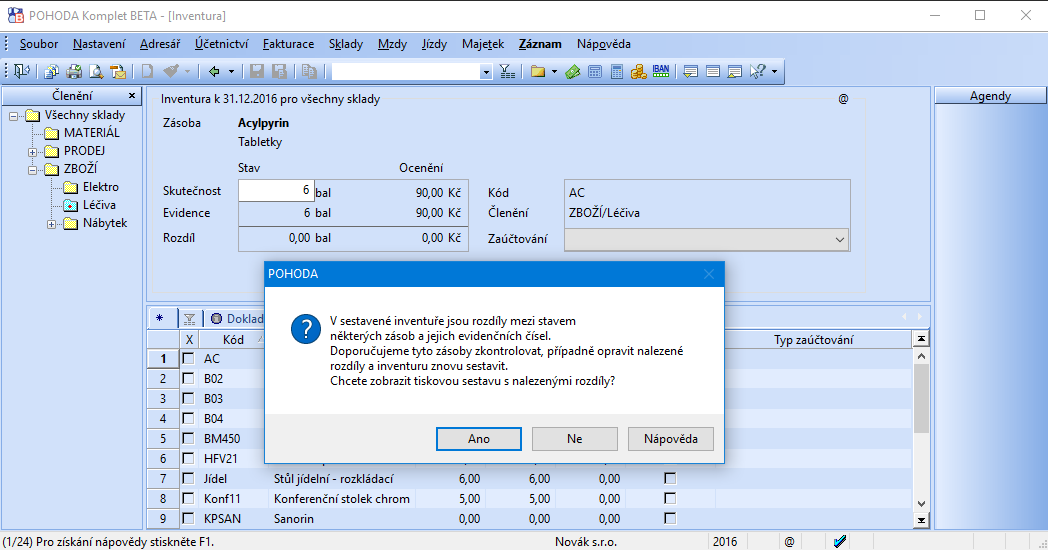Screen dimensions: 1048x550
Task: Open the Sklady menu
Action: point(346,44)
